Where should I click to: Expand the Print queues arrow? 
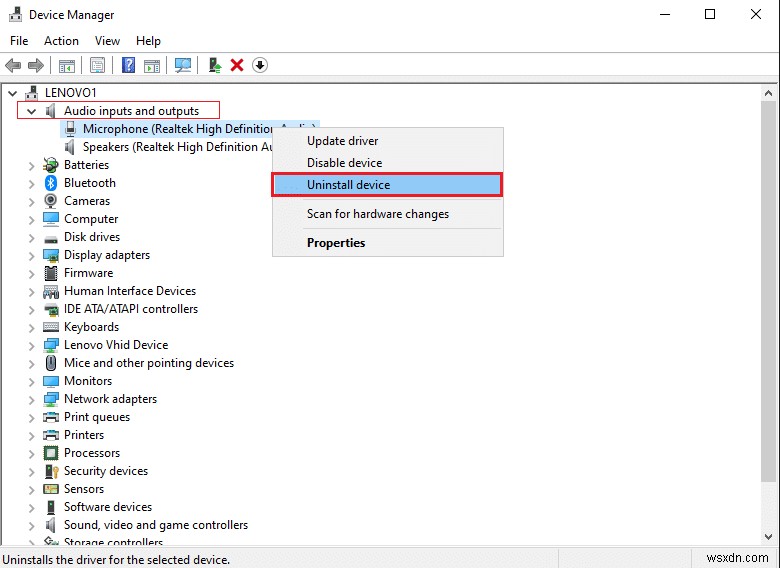[31, 417]
